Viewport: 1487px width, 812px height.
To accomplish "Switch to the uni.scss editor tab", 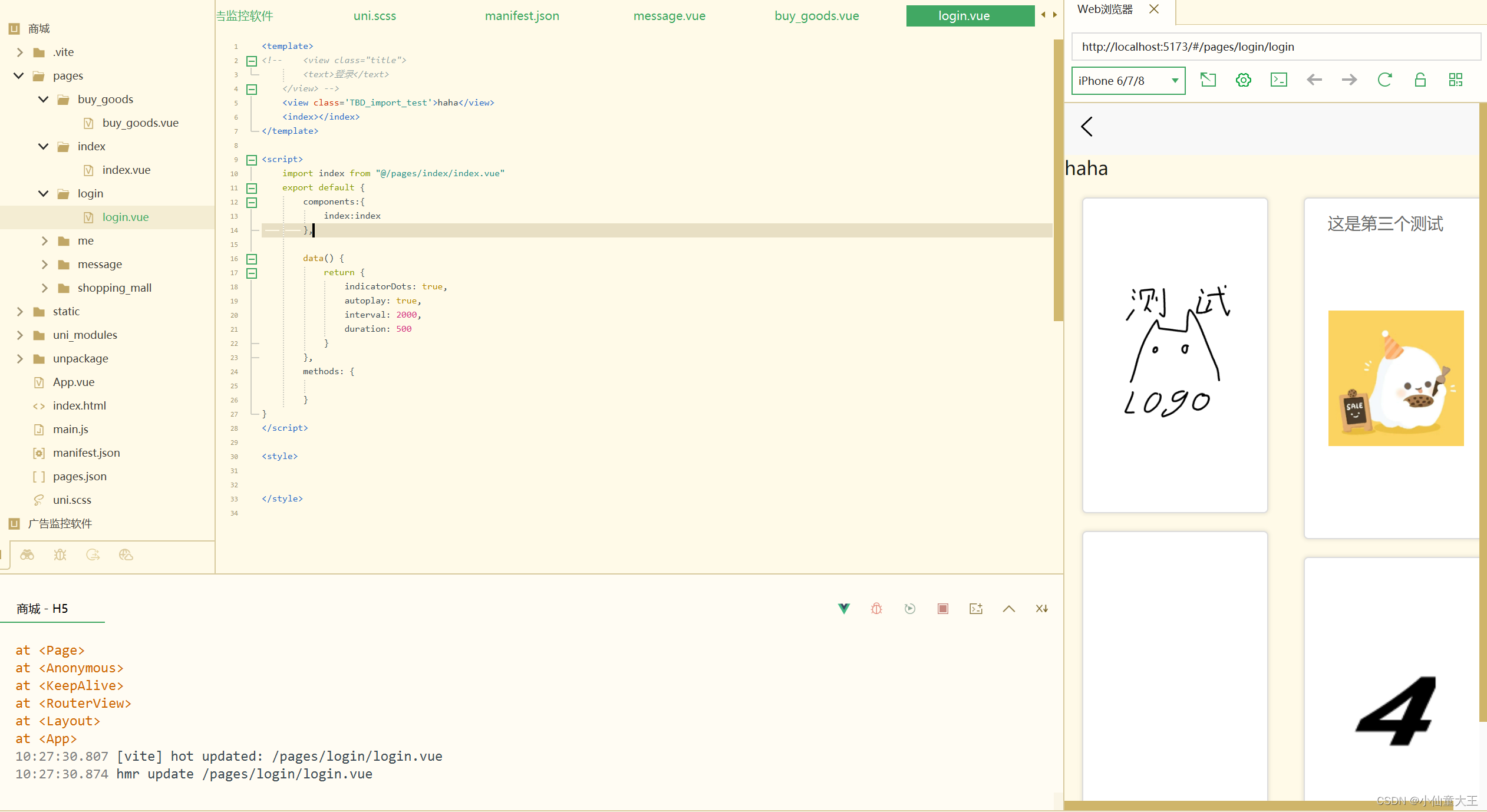I will 375,16.
